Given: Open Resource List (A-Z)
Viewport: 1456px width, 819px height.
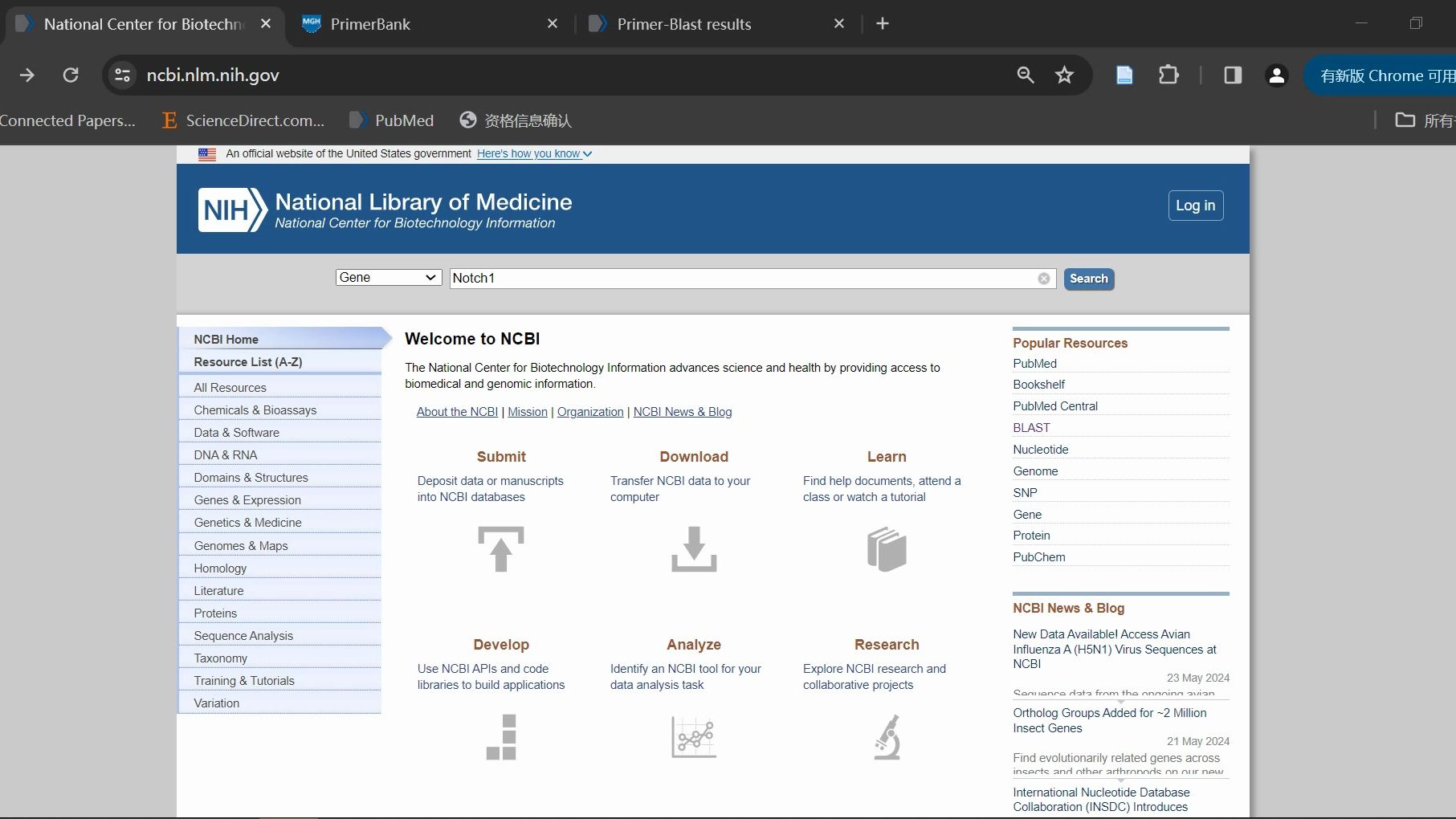Looking at the screenshot, I should (x=280, y=362).
